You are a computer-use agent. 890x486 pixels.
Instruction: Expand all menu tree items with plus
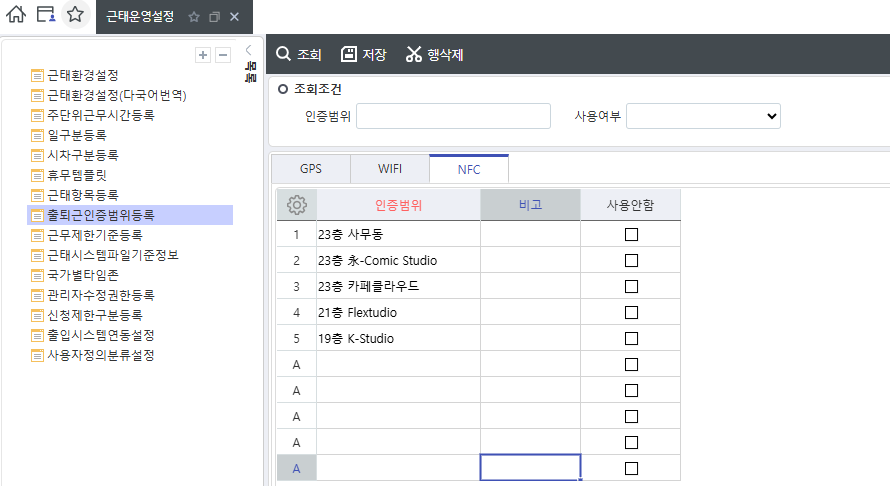[x=203, y=55]
